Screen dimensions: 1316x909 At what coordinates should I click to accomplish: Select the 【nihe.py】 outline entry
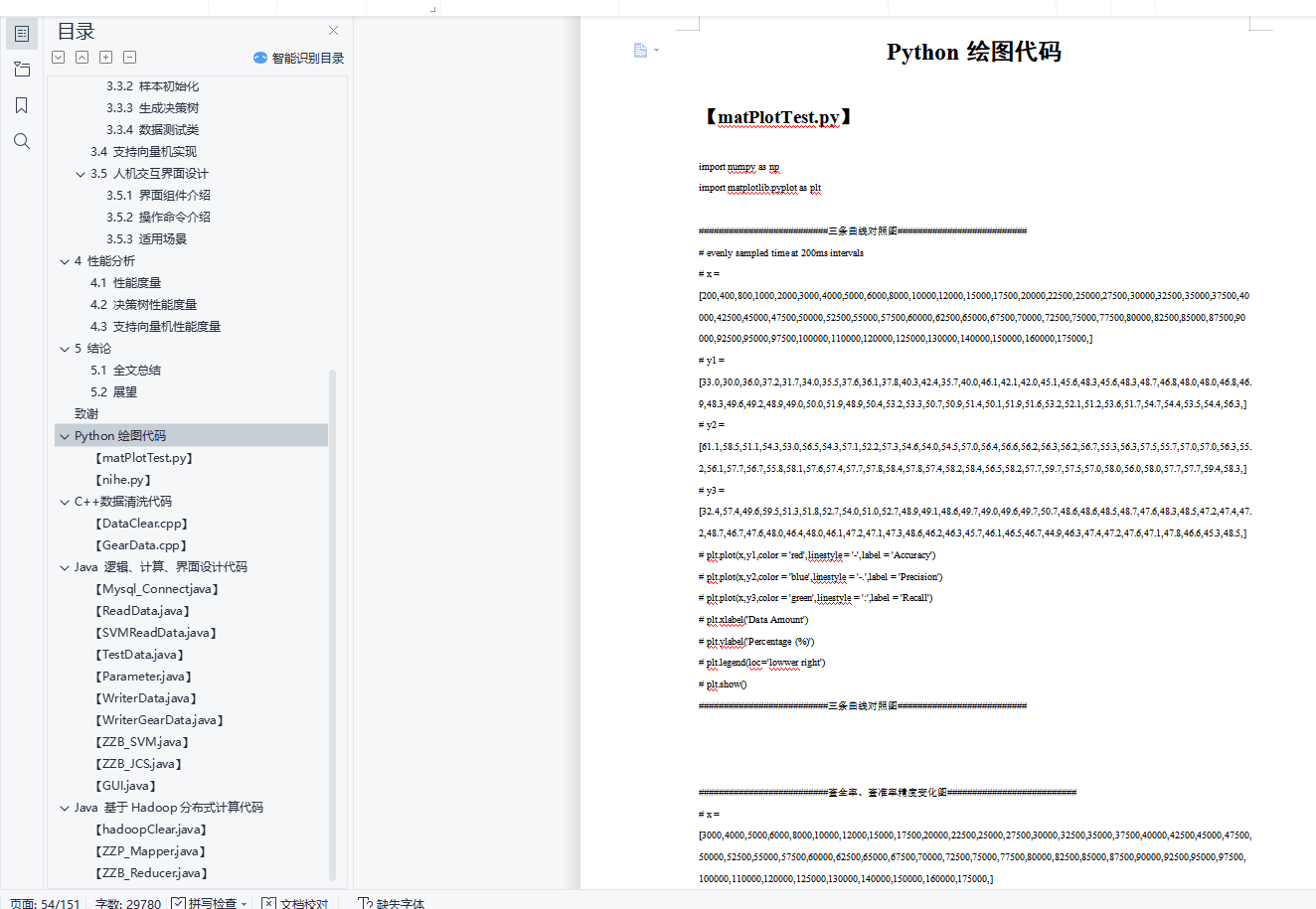[x=123, y=480]
